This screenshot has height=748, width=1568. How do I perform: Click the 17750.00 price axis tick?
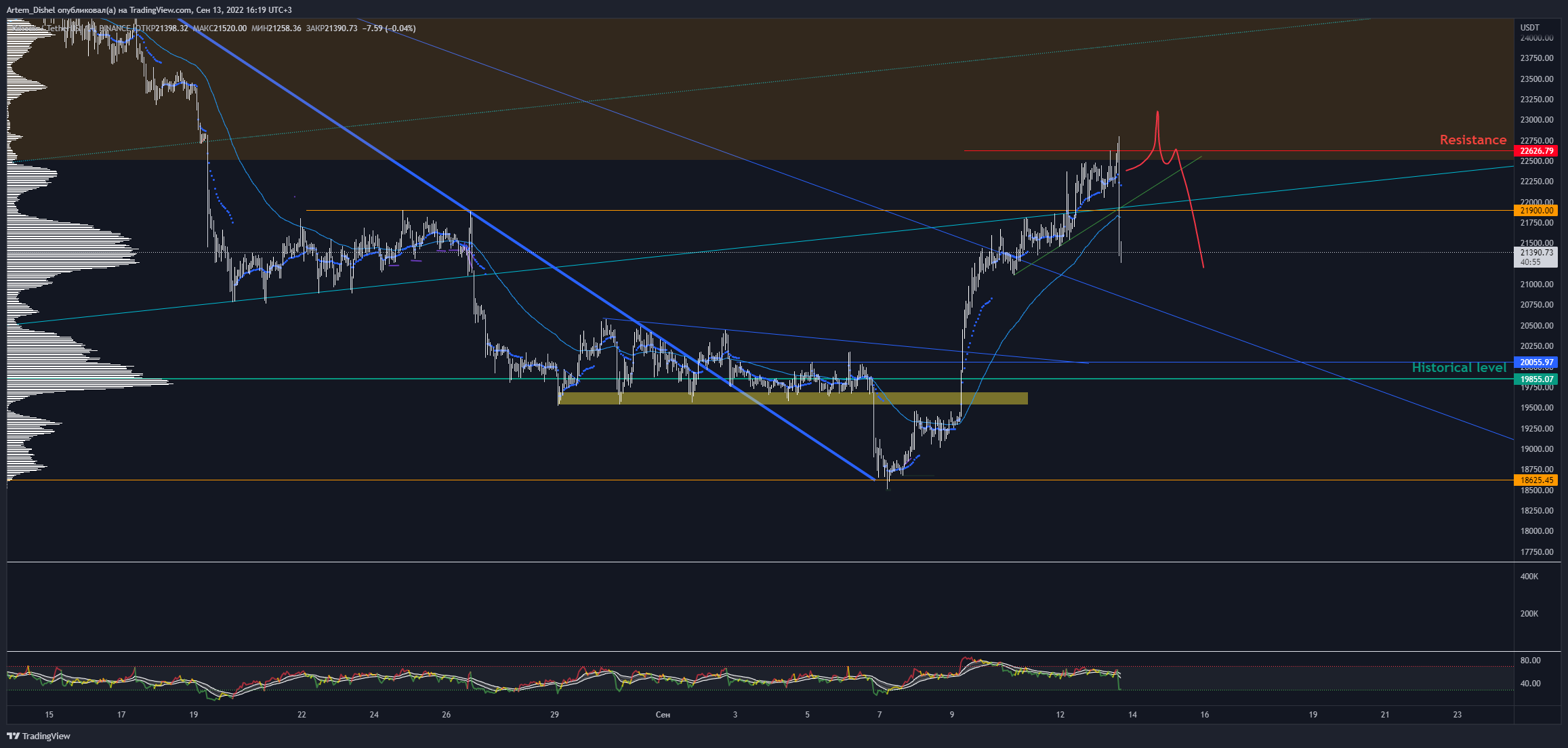pos(1537,552)
